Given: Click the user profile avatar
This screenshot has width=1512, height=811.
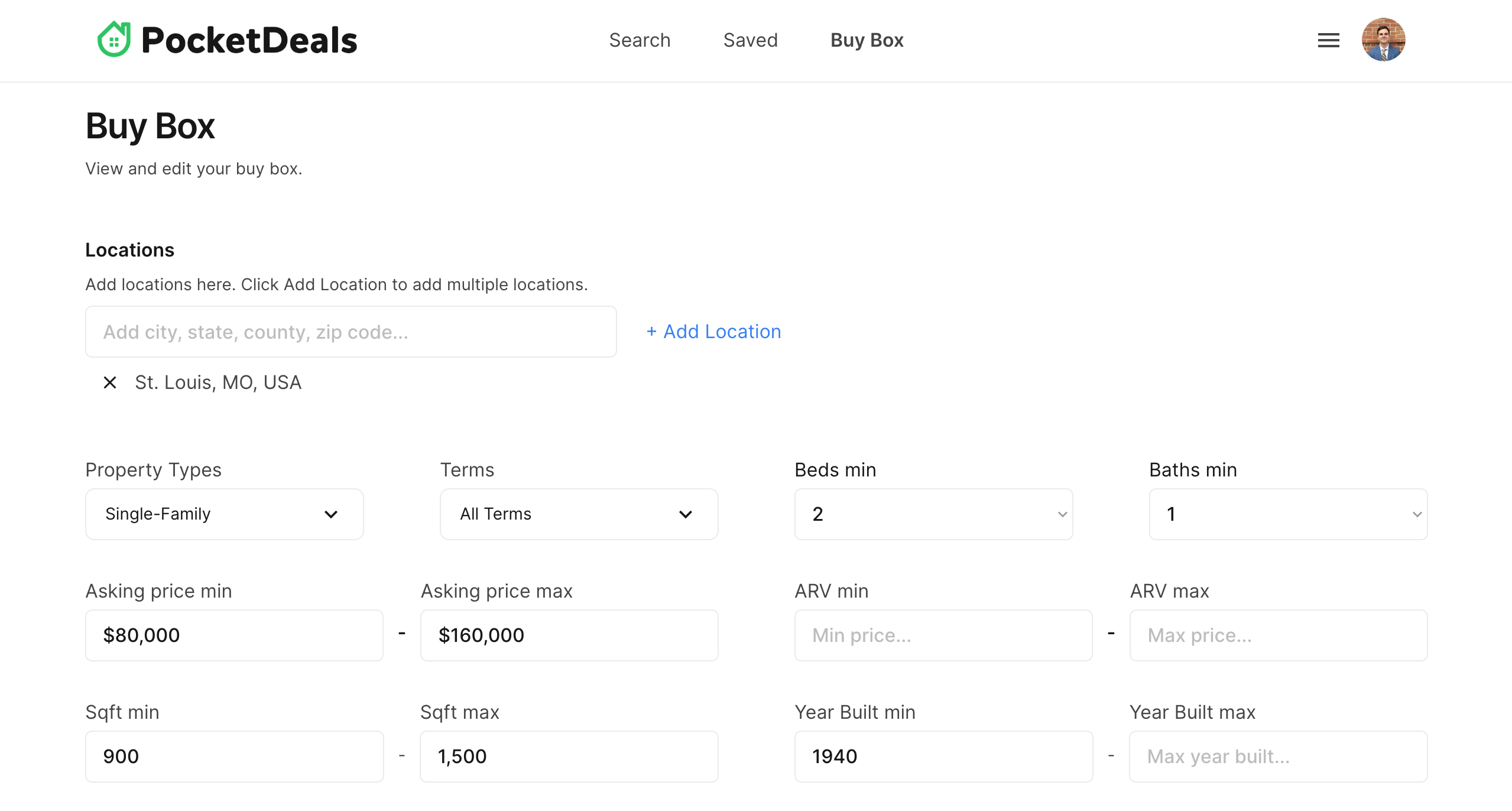Looking at the screenshot, I should [1383, 40].
